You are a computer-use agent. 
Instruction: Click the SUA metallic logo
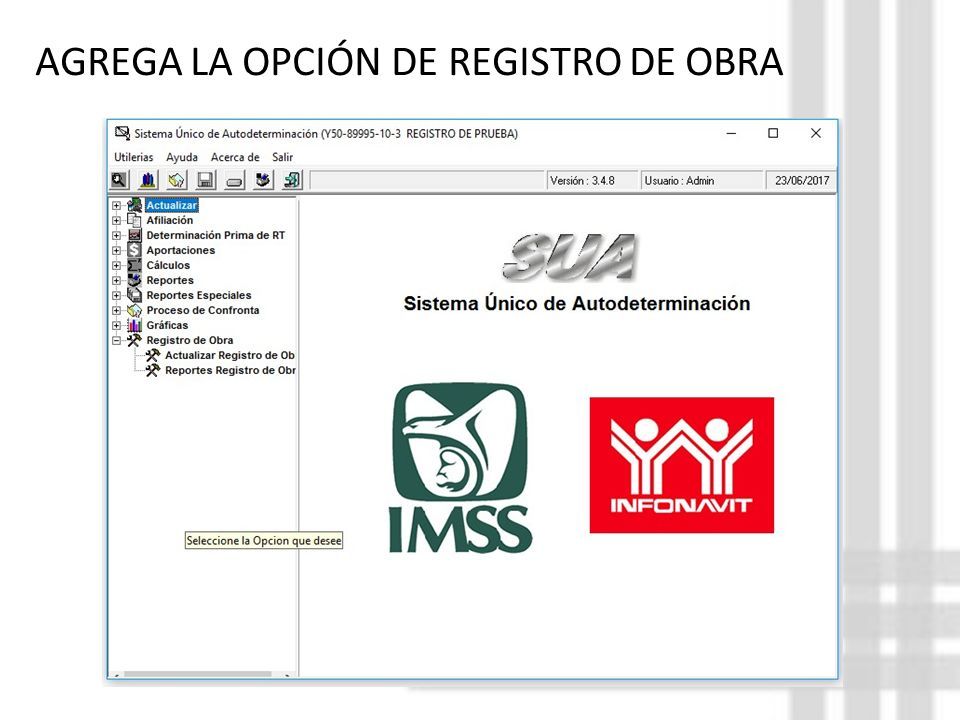[569, 258]
